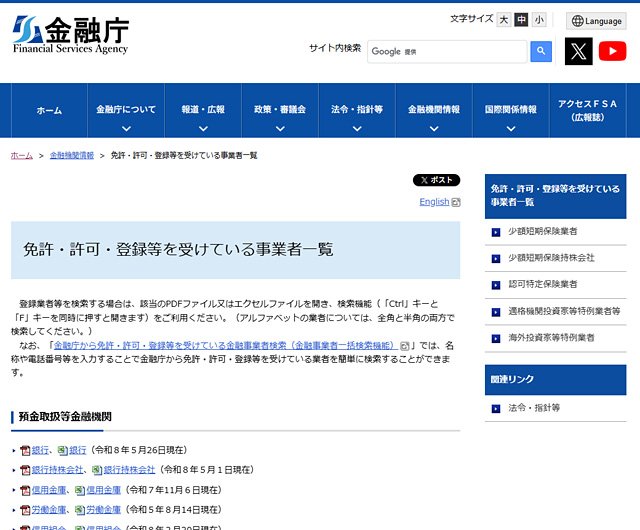Image resolution: width=640 pixels, height=530 pixels.
Task: Expand chevron under 法令・指針等
Action: pyautogui.click(x=357, y=129)
